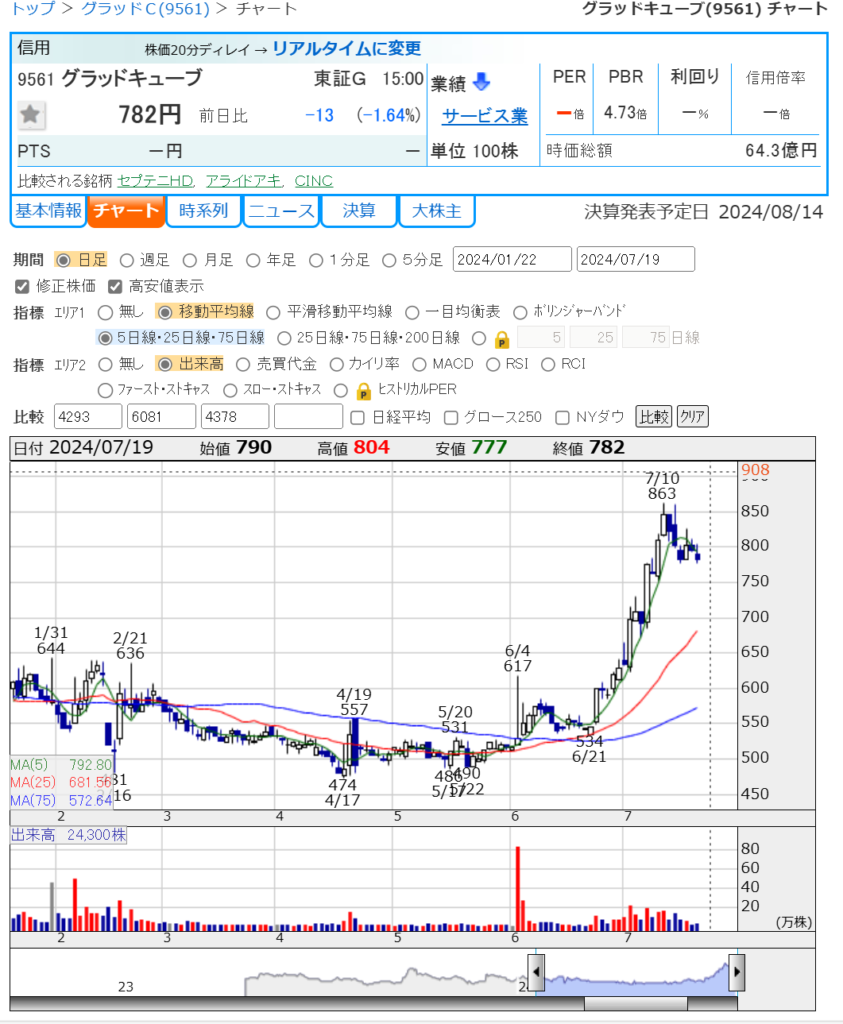Click the left handle arrow of the range navigator
The height and width of the screenshot is (1024, 843).
(536, 971)
